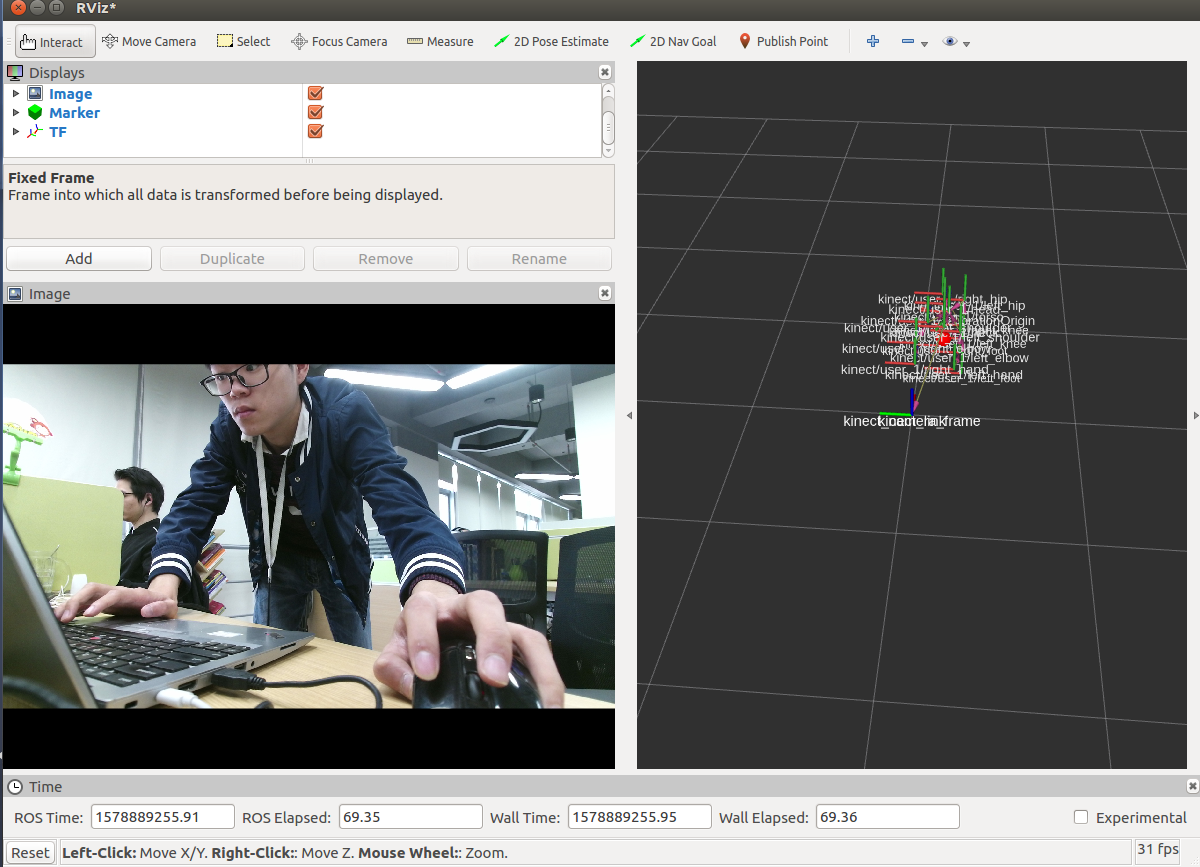Choose the Select tool
The image size is (1200, 867).
[243, 41]
